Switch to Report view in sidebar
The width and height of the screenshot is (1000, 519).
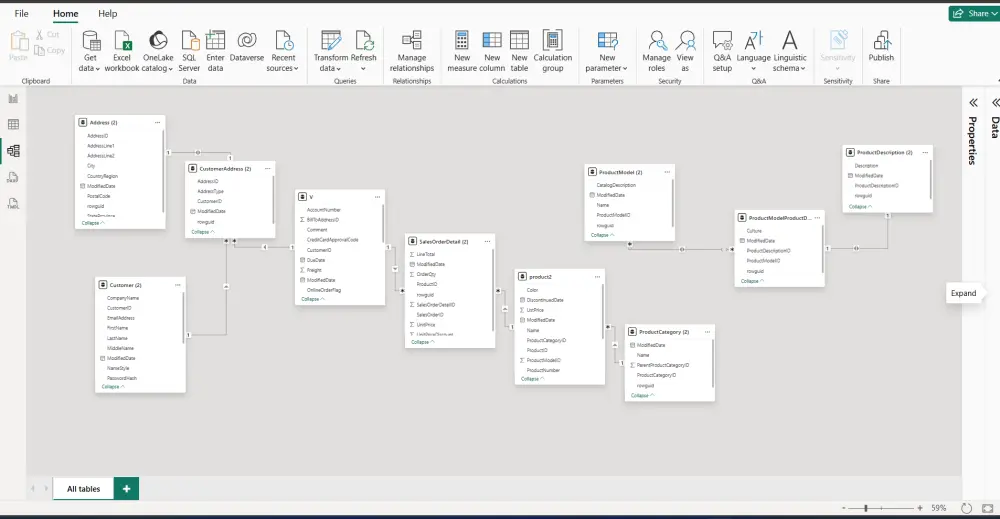pos(13,98)
